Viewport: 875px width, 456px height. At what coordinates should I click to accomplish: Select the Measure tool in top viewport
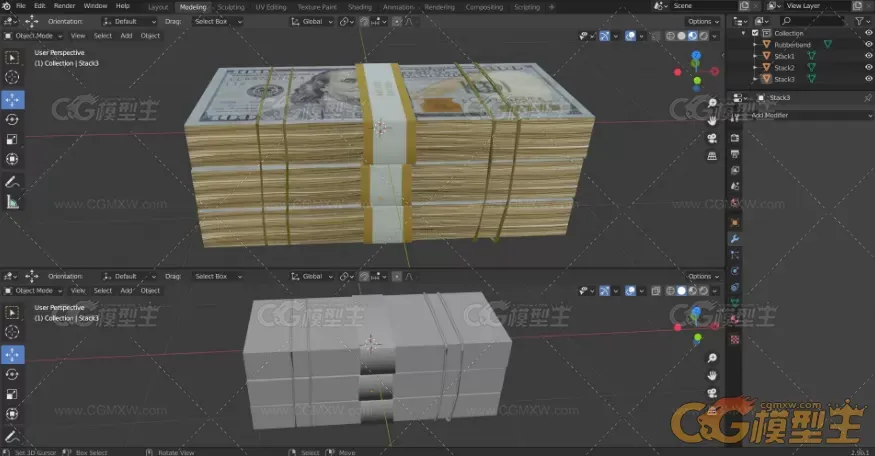(x=12, y=202)
